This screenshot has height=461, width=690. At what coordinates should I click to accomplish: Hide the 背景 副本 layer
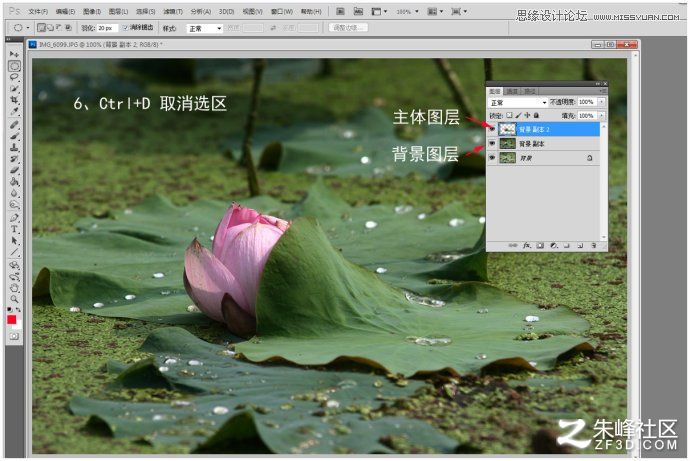pos(492,144)
